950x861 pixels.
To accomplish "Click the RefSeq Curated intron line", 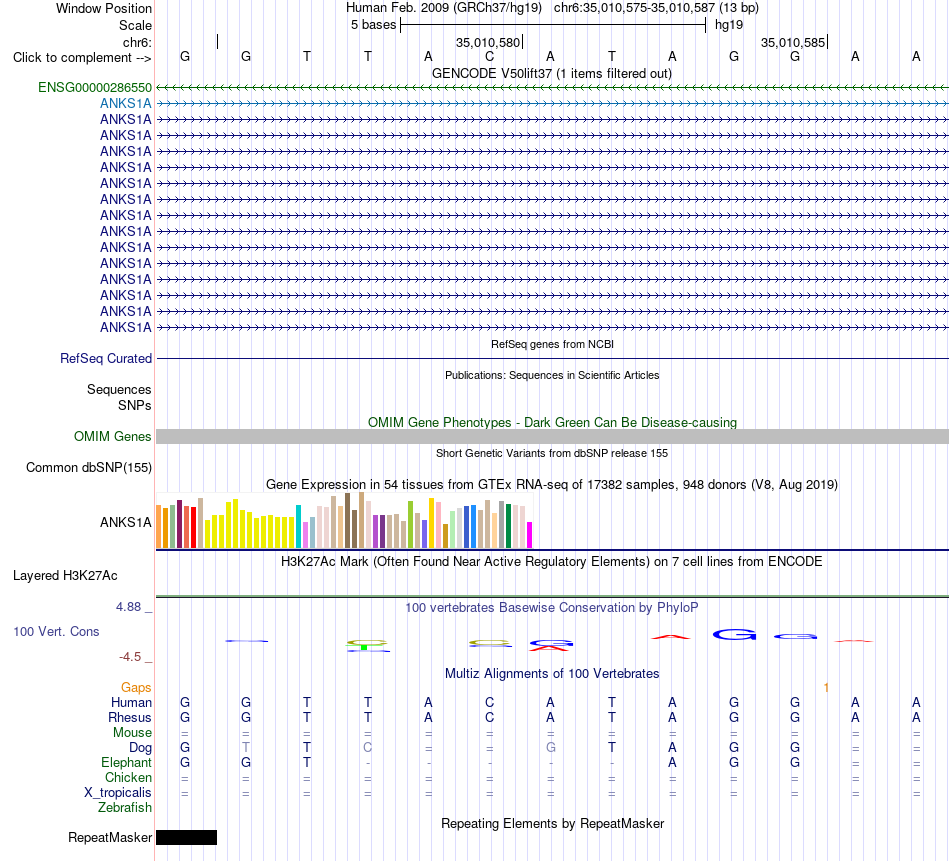I will [553, 359].
